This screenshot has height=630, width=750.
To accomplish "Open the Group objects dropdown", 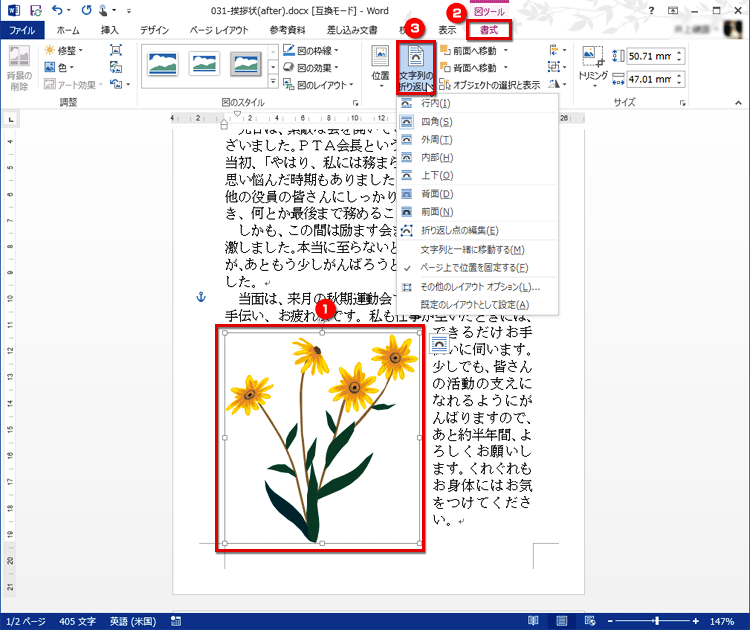I will pos(558,67).
